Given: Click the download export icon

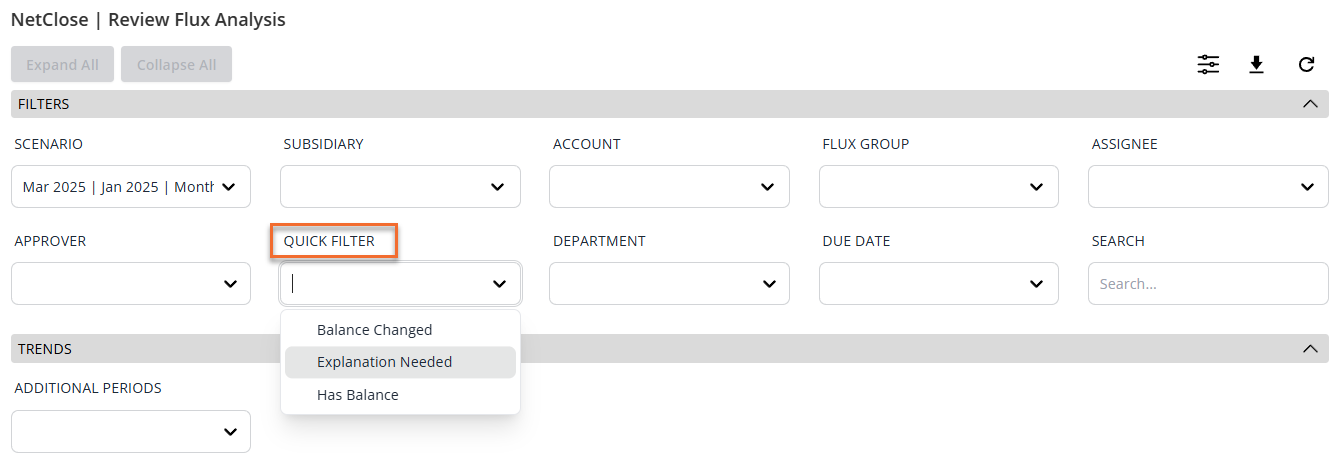Looking at the screenshot, I should (1257, 65).
